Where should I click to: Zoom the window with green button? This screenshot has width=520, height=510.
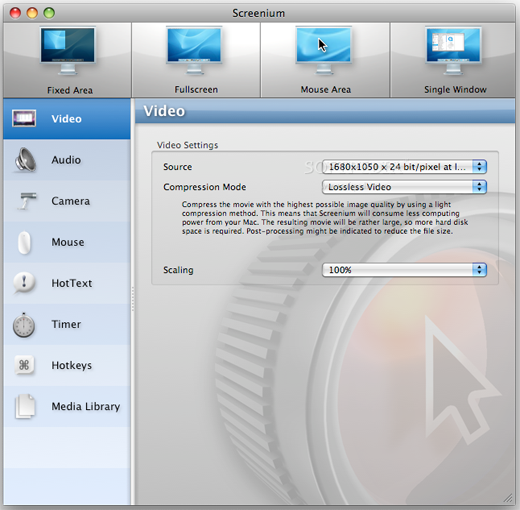tap(49, 13)
